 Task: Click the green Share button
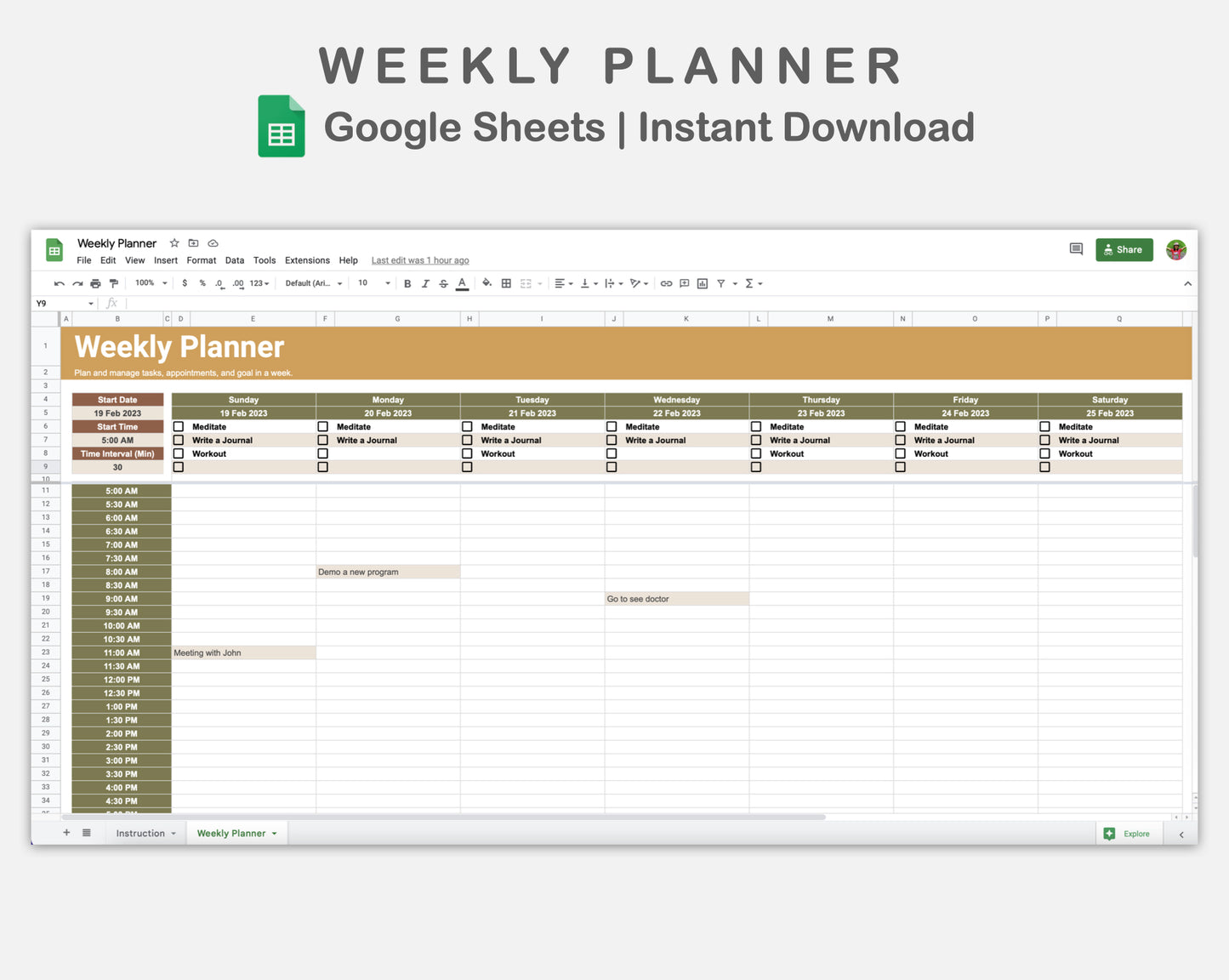pos(1124,249)
